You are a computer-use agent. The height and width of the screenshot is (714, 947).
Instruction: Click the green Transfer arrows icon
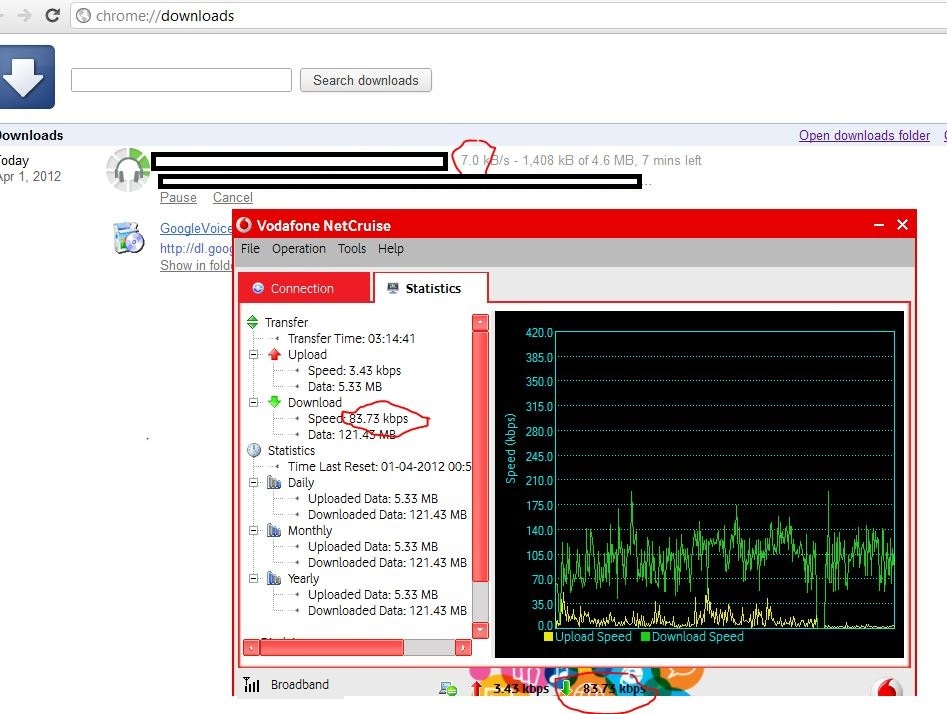[252, 322]
